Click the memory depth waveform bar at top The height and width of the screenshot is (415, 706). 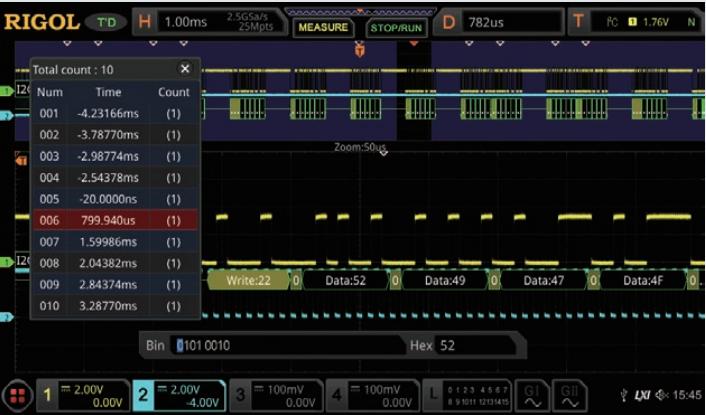[360, 12]
